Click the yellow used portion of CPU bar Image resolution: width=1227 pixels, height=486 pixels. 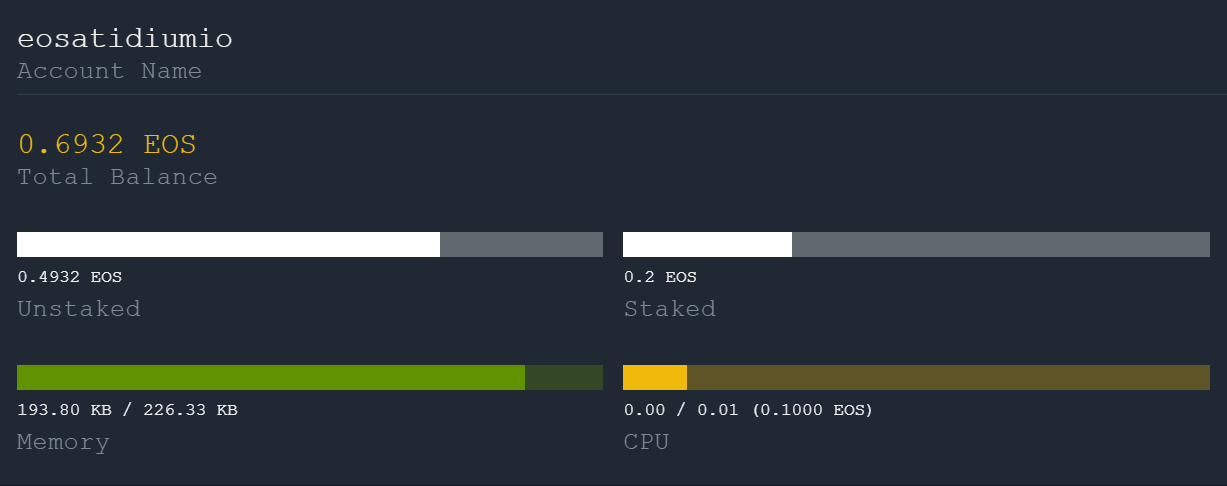(x=654, y=377)
